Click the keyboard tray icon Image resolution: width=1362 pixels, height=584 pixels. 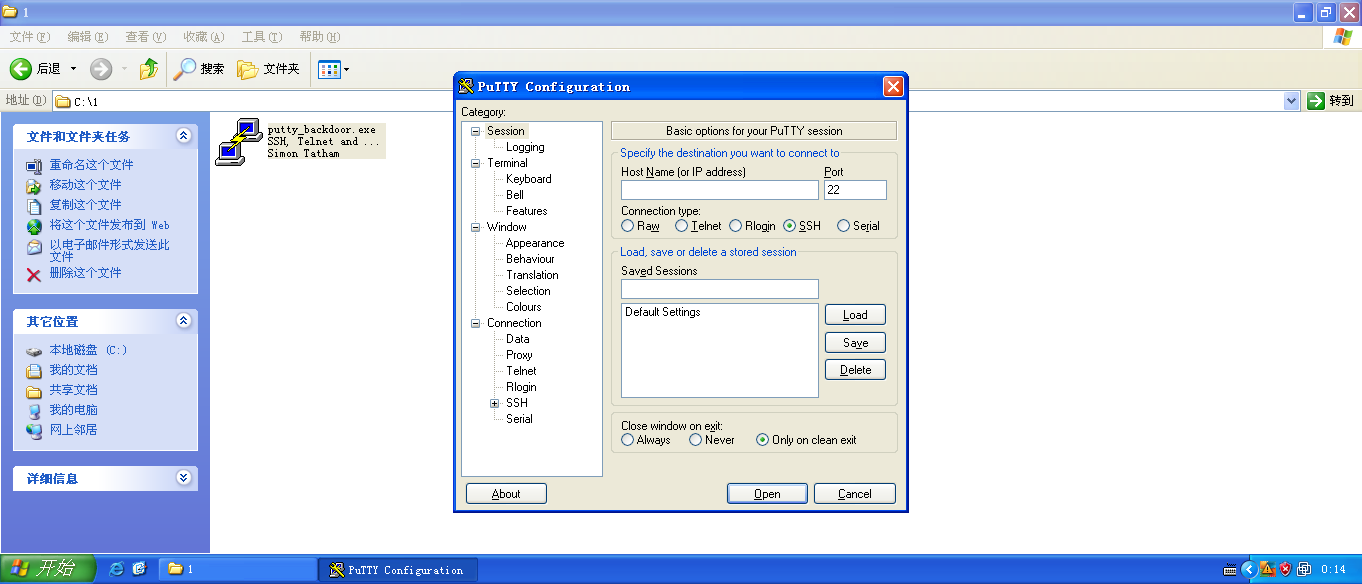(x=1230, y=570)
